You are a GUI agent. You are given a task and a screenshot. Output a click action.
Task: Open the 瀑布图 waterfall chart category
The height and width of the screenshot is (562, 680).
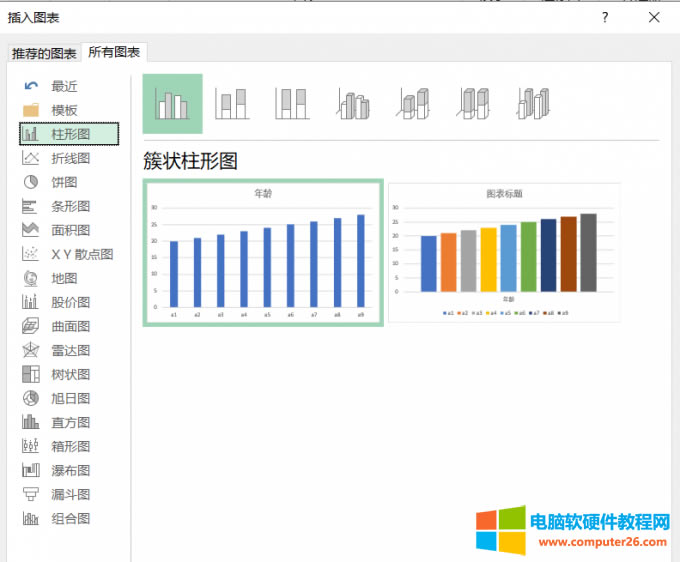(69, 470)
